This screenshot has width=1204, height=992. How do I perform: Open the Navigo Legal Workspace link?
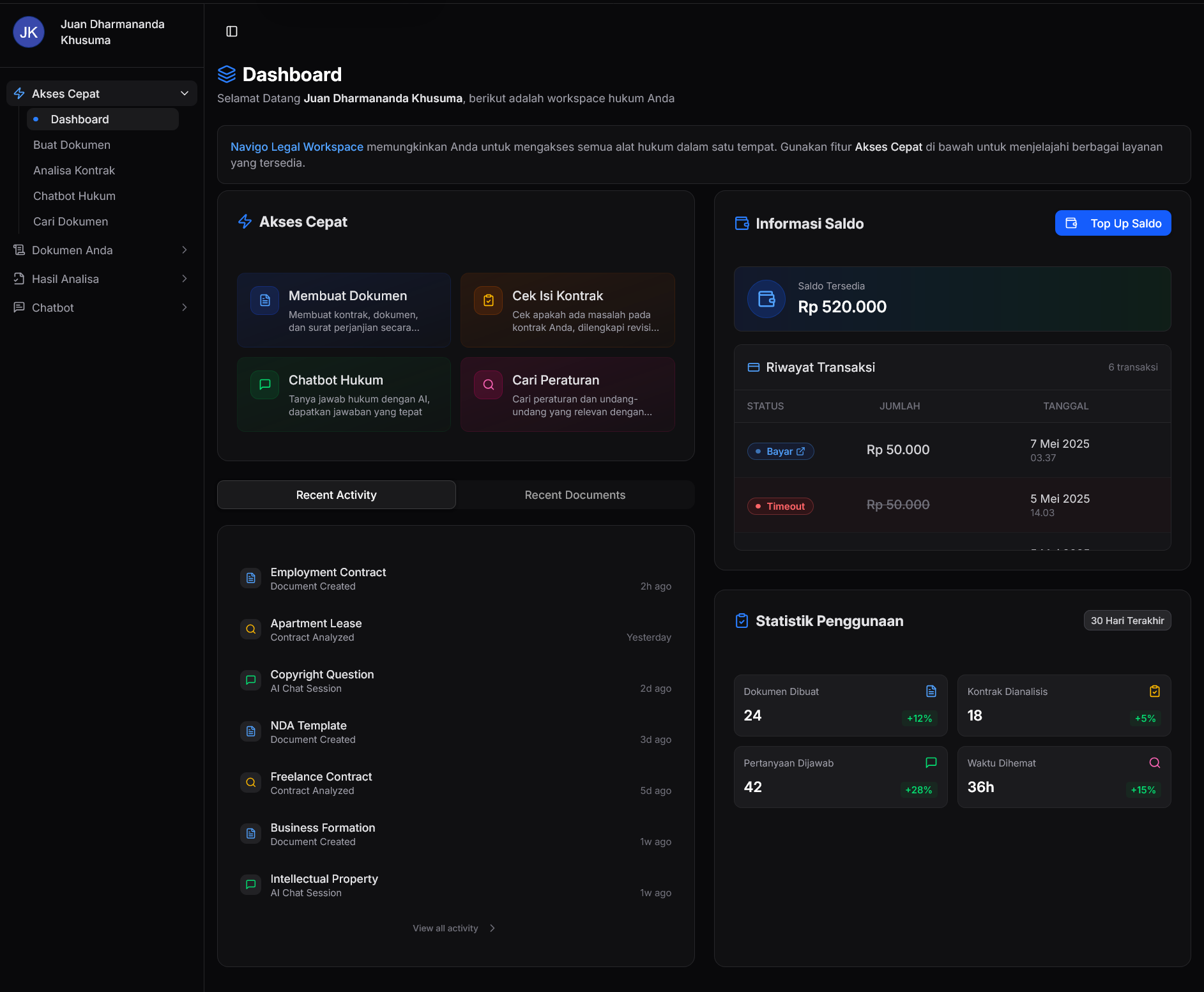coord(296,146)
